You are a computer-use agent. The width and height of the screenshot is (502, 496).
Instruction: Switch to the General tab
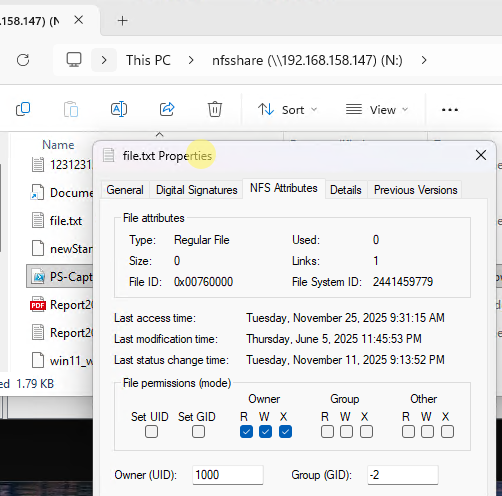pos(125,190)
